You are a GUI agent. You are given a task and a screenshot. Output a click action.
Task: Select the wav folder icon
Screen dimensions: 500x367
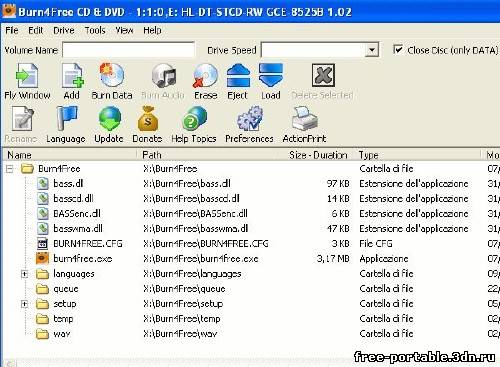click(42, 334)
